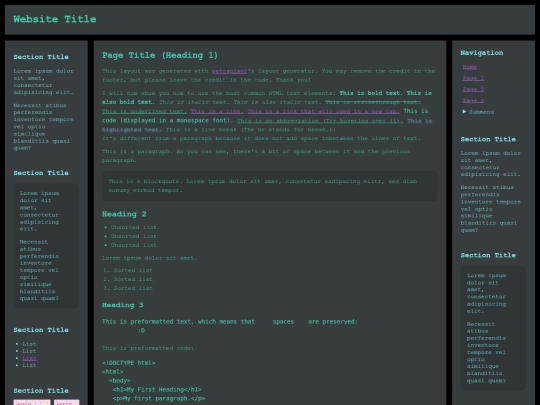Click the Navigation heading

(x=482, y=53)
